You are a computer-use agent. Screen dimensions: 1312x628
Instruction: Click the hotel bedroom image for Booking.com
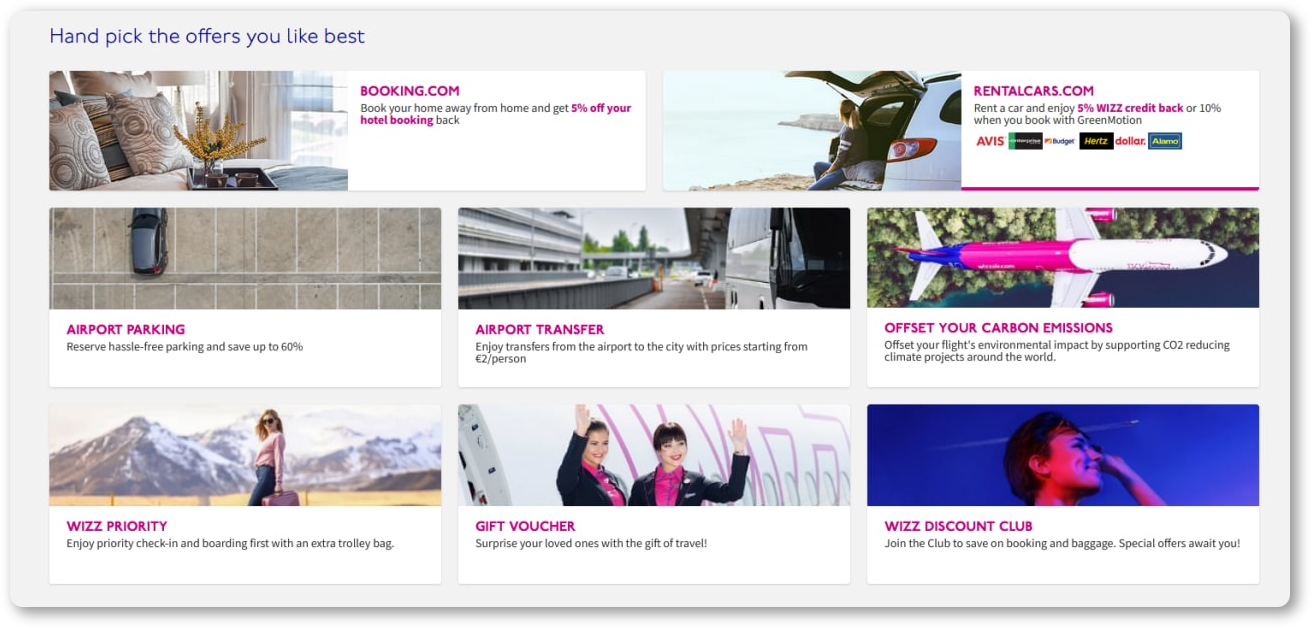[198, 130]
